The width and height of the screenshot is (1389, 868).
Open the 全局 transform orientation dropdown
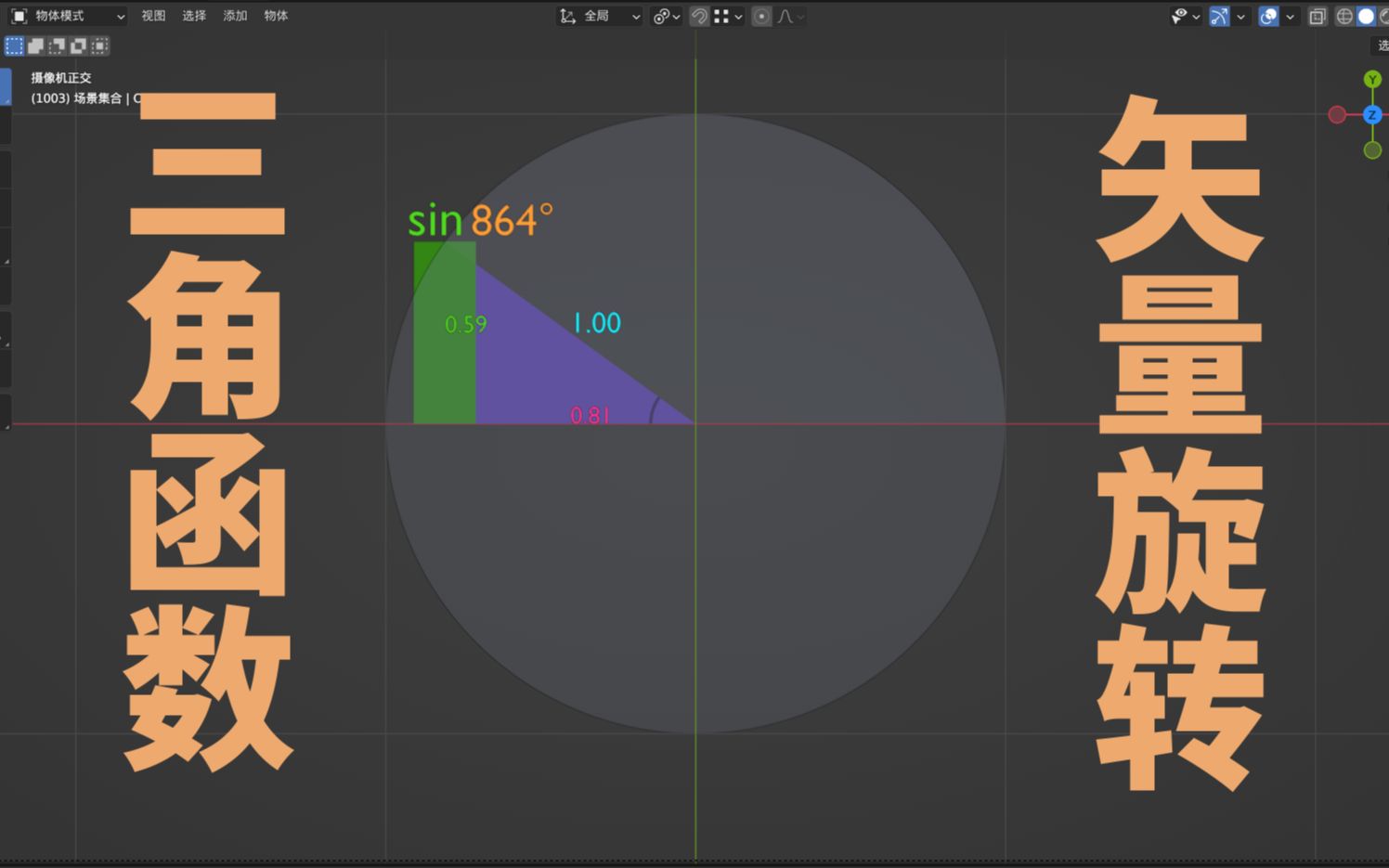tap(600, 16)
